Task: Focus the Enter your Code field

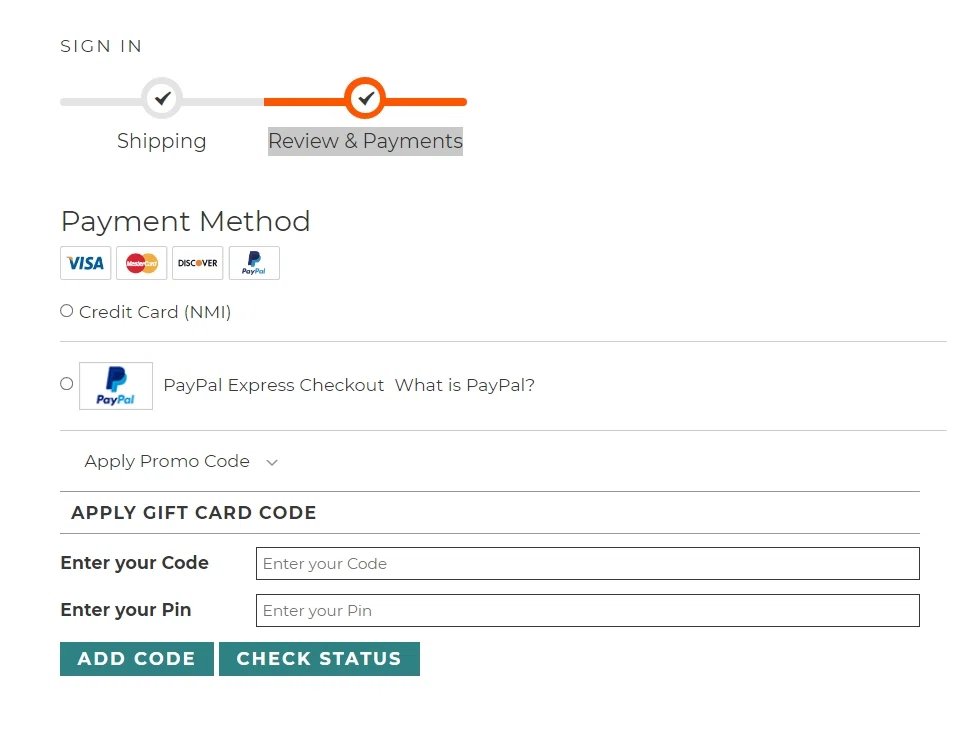Action: 587,564
